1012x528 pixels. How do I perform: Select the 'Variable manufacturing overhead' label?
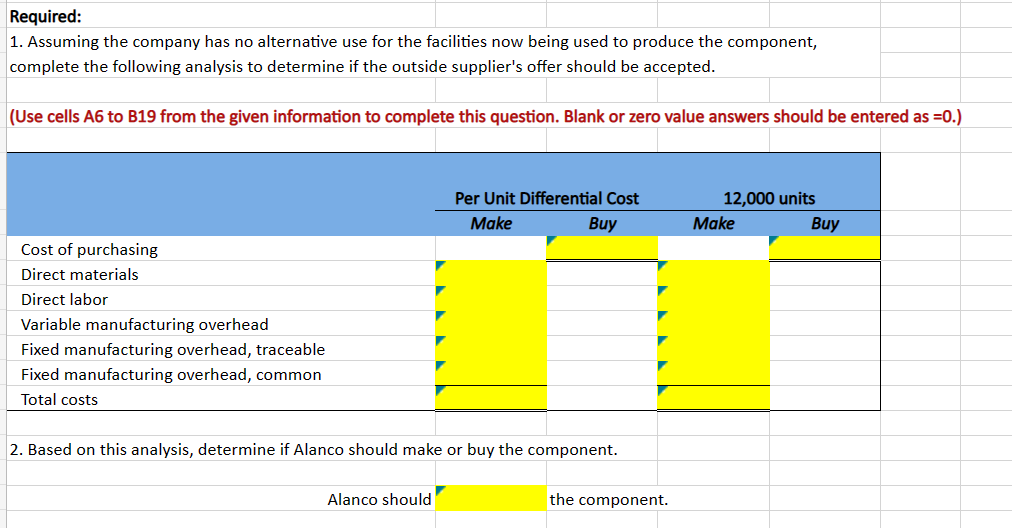(x=145, y=325)
